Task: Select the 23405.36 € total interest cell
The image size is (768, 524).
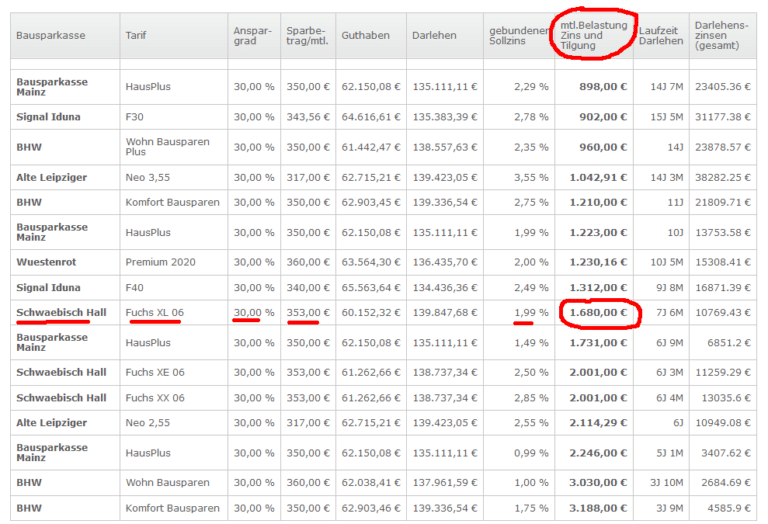Action: [x=722, y=87]
